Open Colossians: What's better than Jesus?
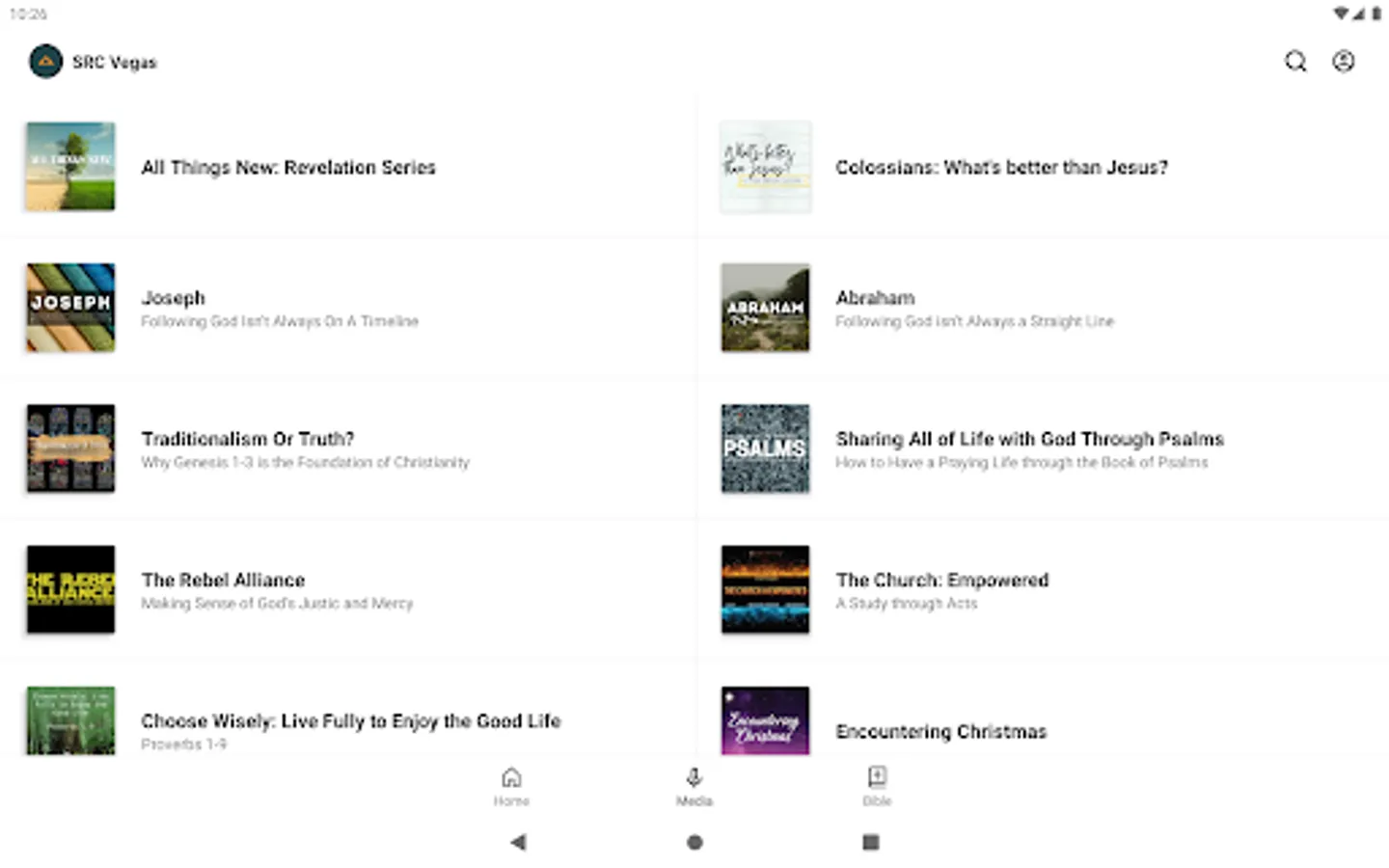This screenshot has height=868, width=1389. [1001, 168]
